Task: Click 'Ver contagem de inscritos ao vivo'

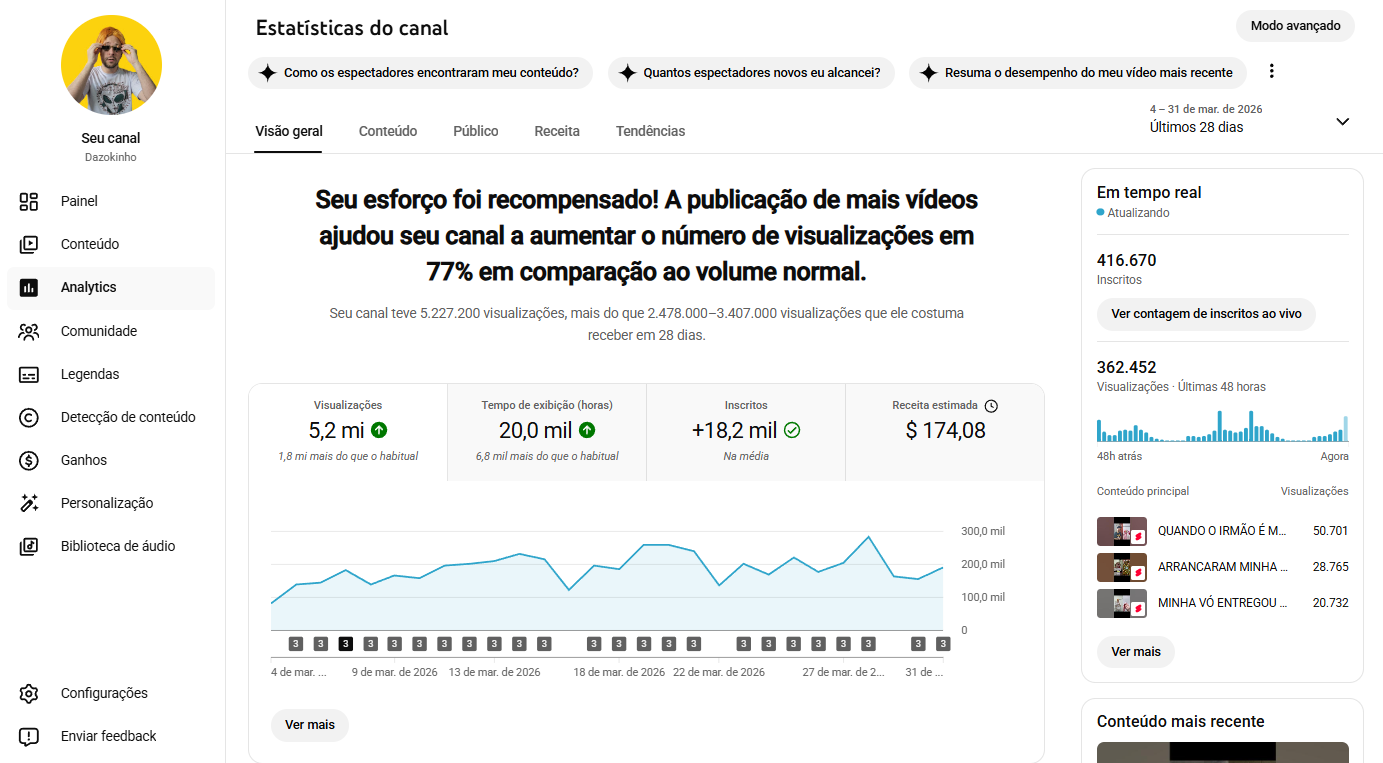Action: click(x=1206, y=314)
